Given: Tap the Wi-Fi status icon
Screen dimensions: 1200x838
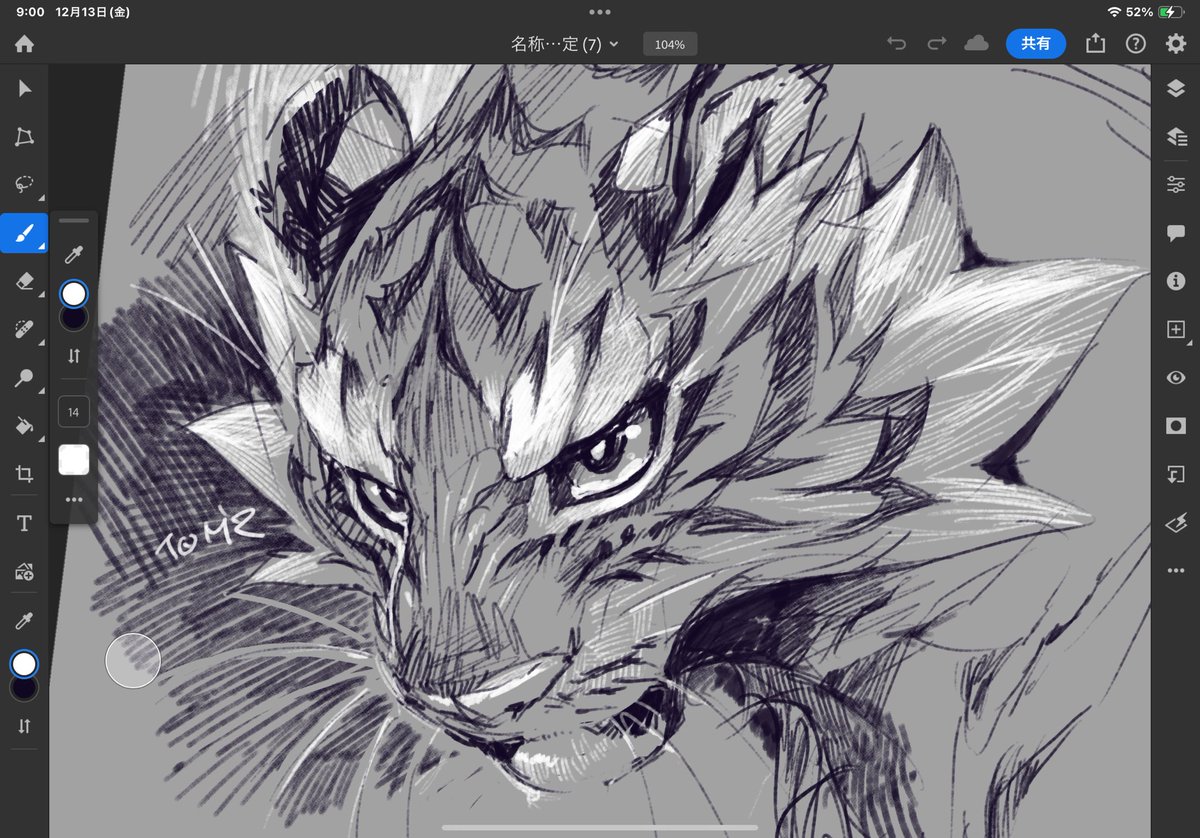Looking at the screenshot, I should pyautogui.click(x=1113, y=12).
